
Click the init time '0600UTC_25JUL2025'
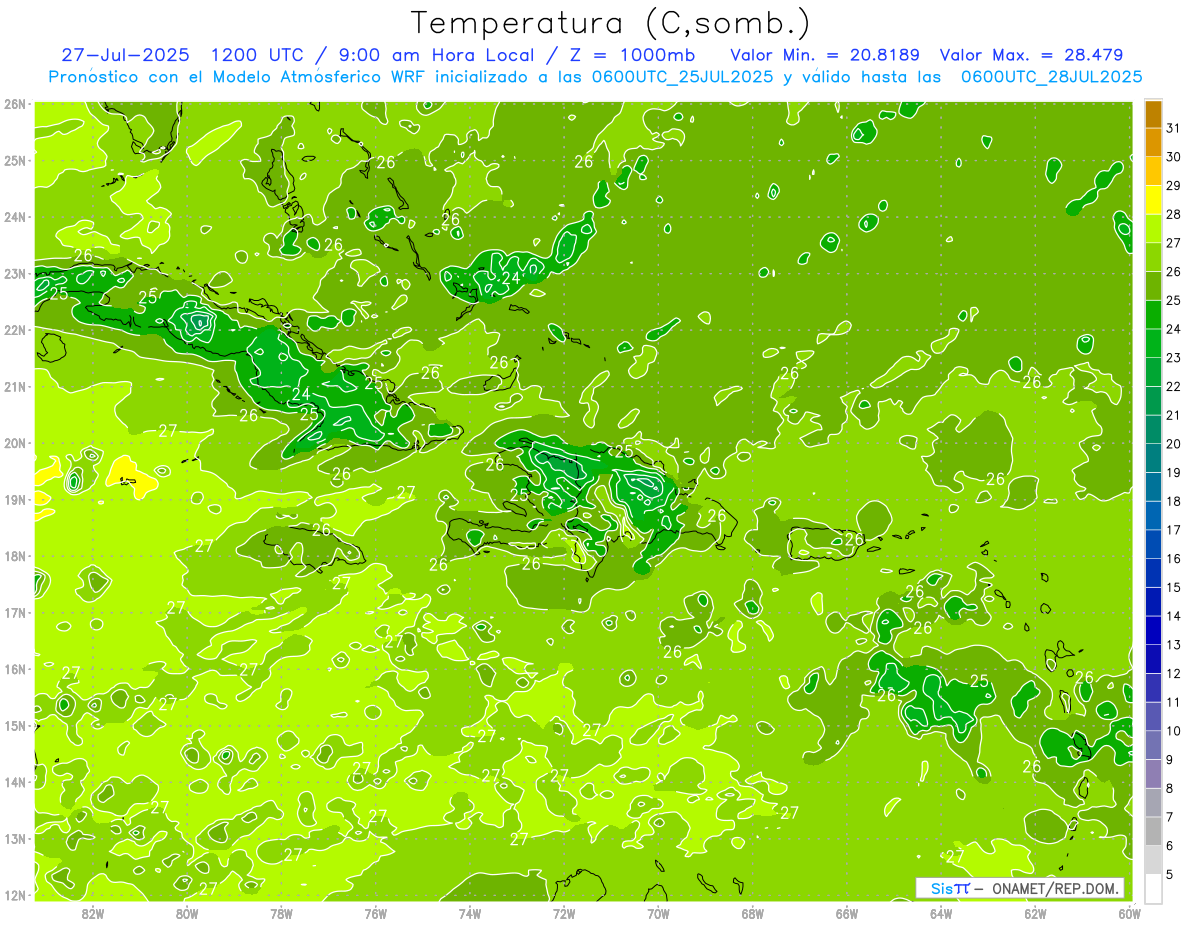(x=682, y=77)
